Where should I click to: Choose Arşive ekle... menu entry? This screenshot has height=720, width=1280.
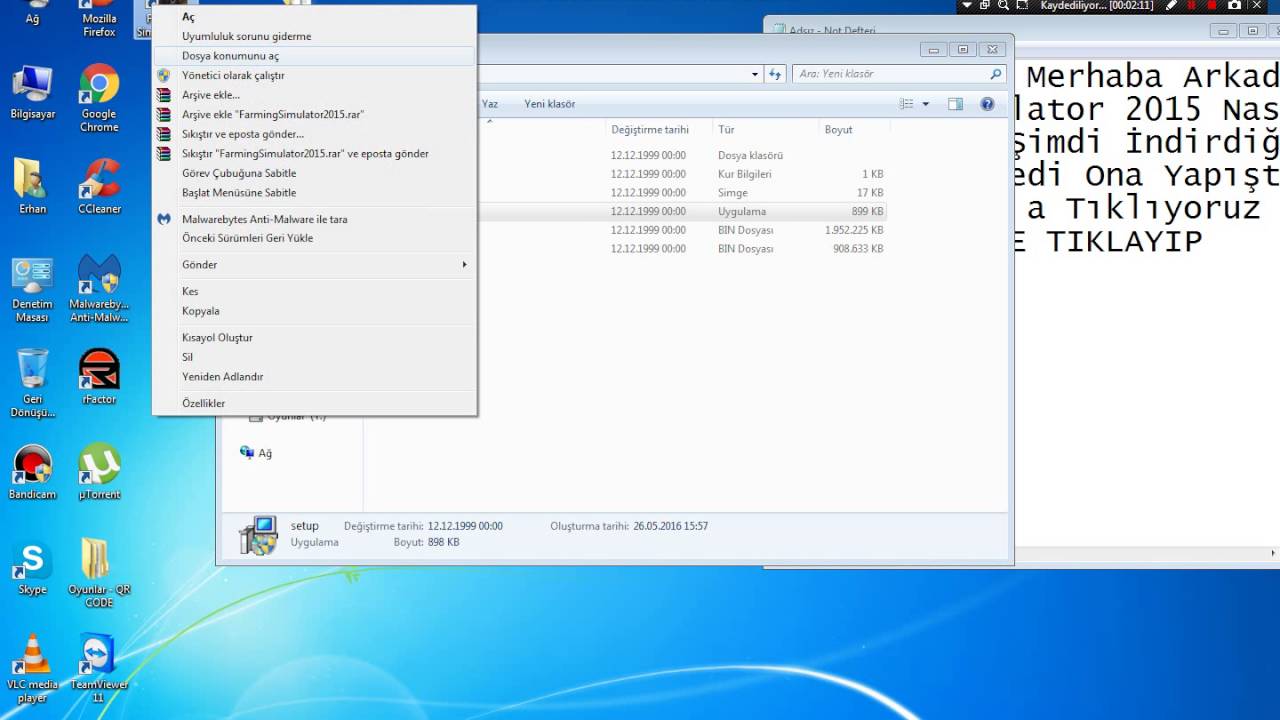[x=315, y=95]
